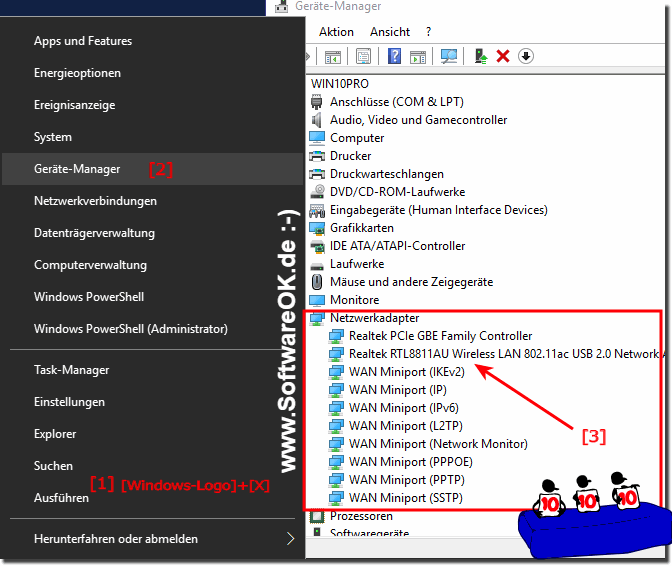Click the DVD/CD-ROM-Laufwerke disc icon
672x566 pixels.
tap(317, 192)
